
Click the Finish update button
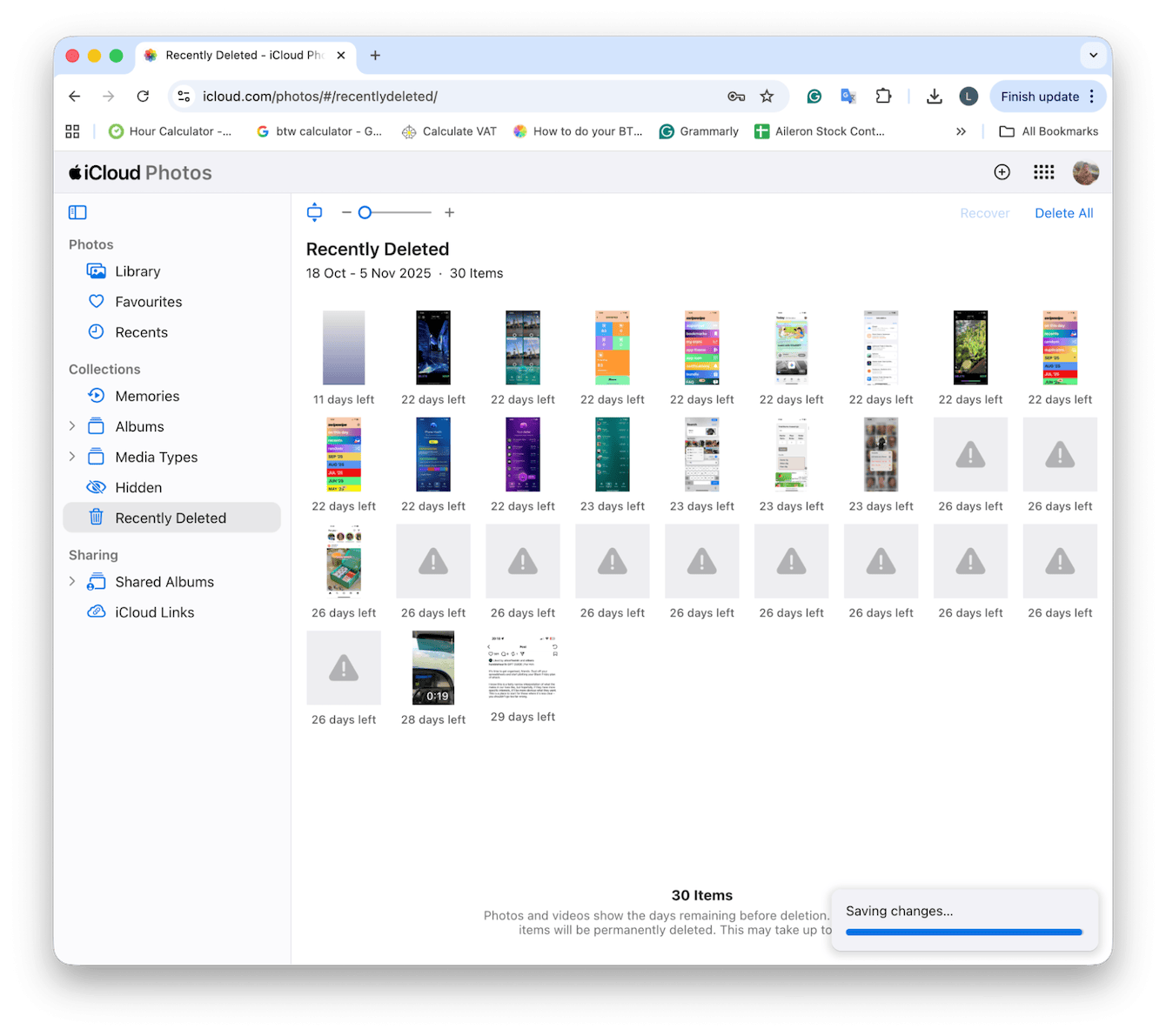tap(1041, 97)
